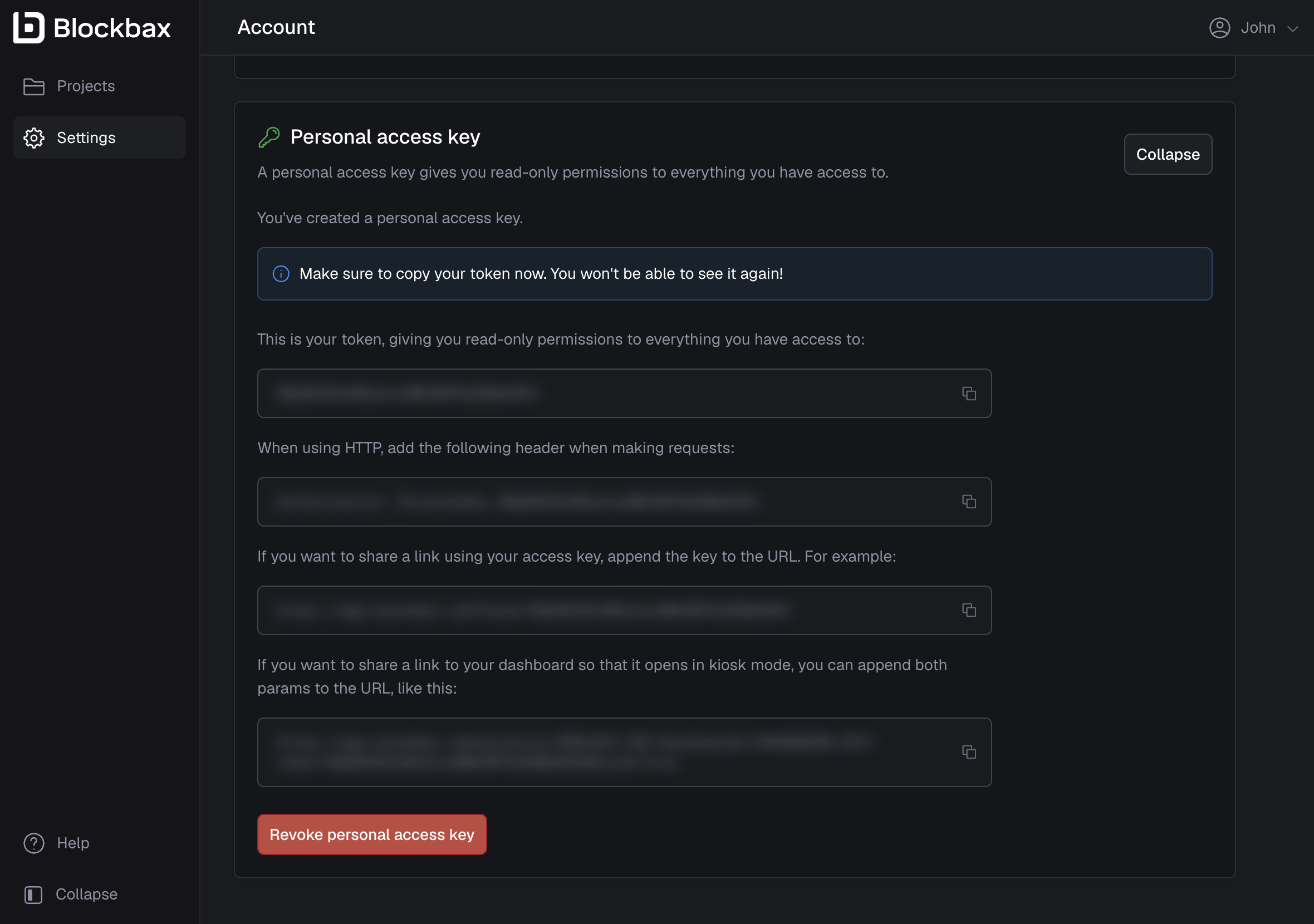Click the Account page heading
1314x924 pixels.
(x=276, y=27)
